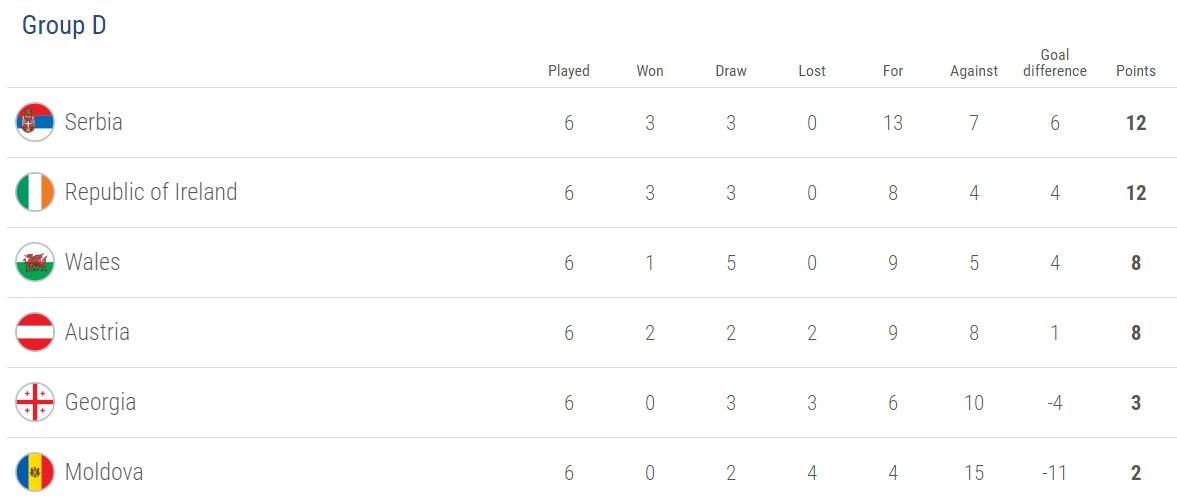The height and width of the screenshot is (503, 1177).
Task: Click the Georgia flag icon
Action: click(35, 402)
